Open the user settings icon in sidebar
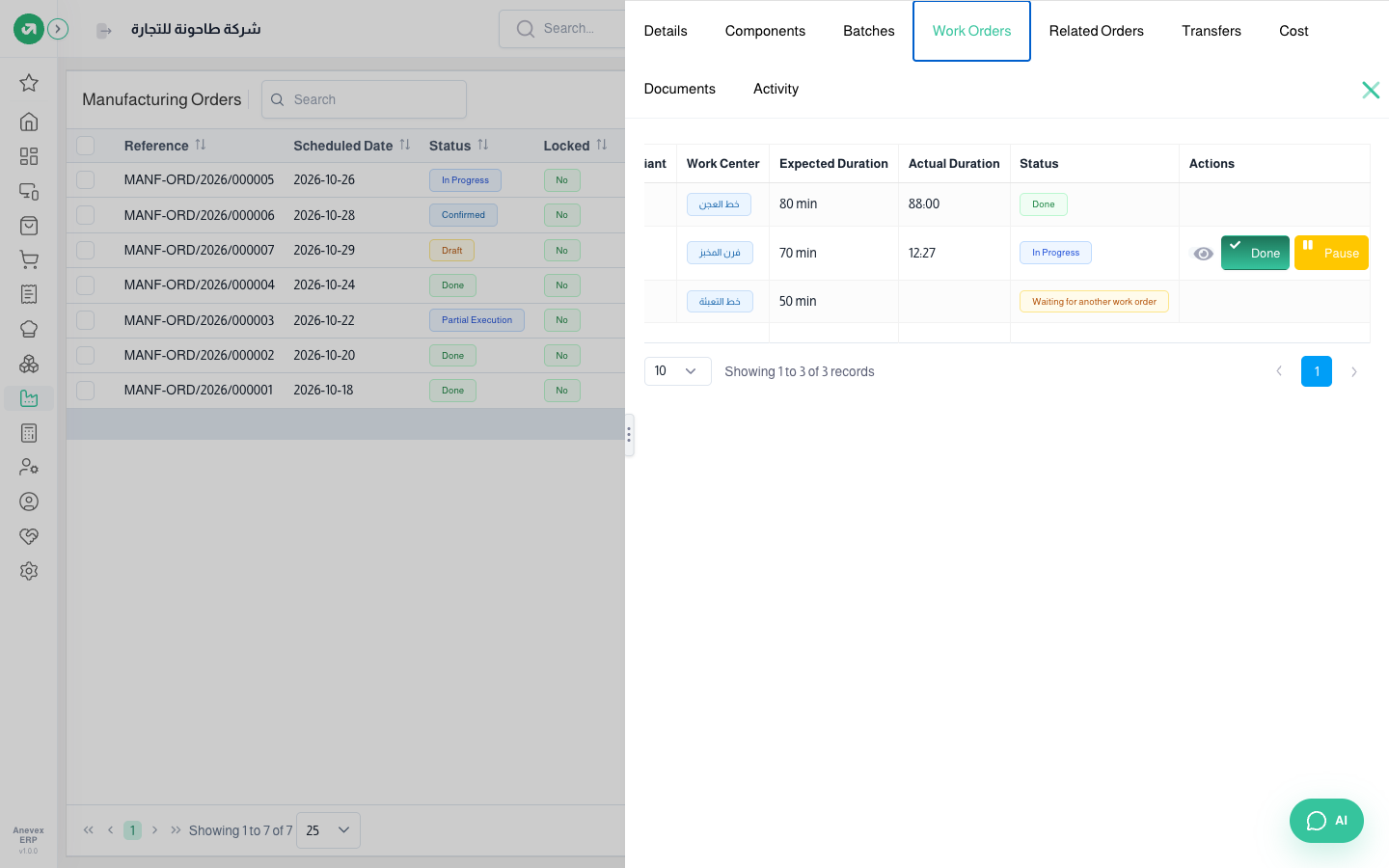This screenshot has width=1389, height=868. click(x=29, y=467)
